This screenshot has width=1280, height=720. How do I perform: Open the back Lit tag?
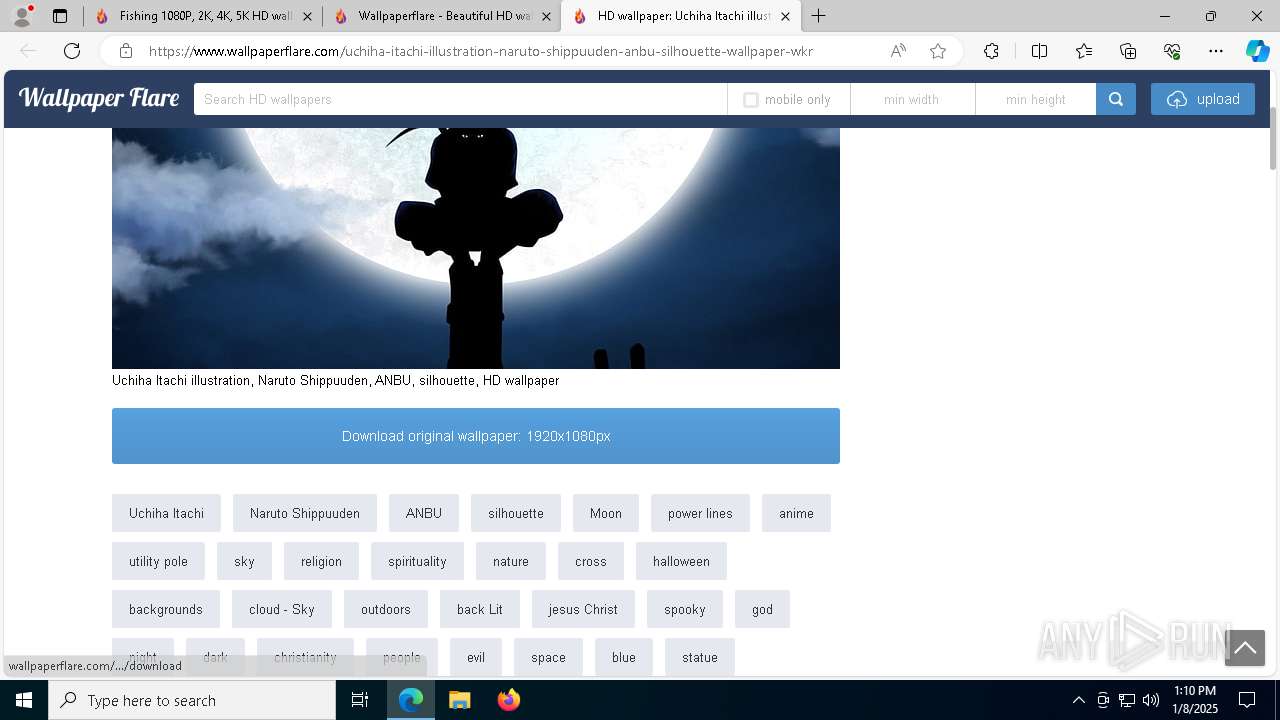480,609
